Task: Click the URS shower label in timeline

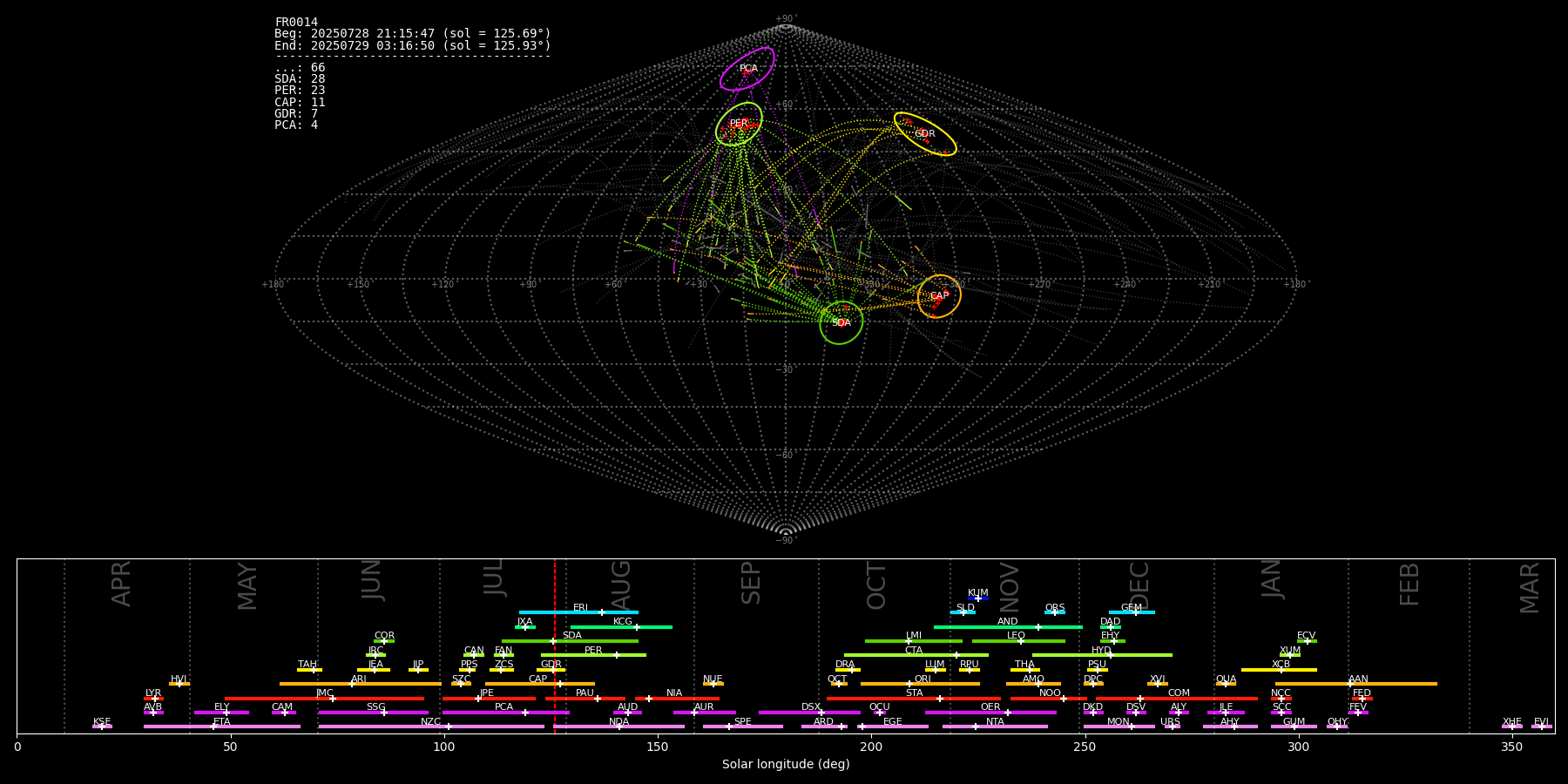Action: (1170, 722)
